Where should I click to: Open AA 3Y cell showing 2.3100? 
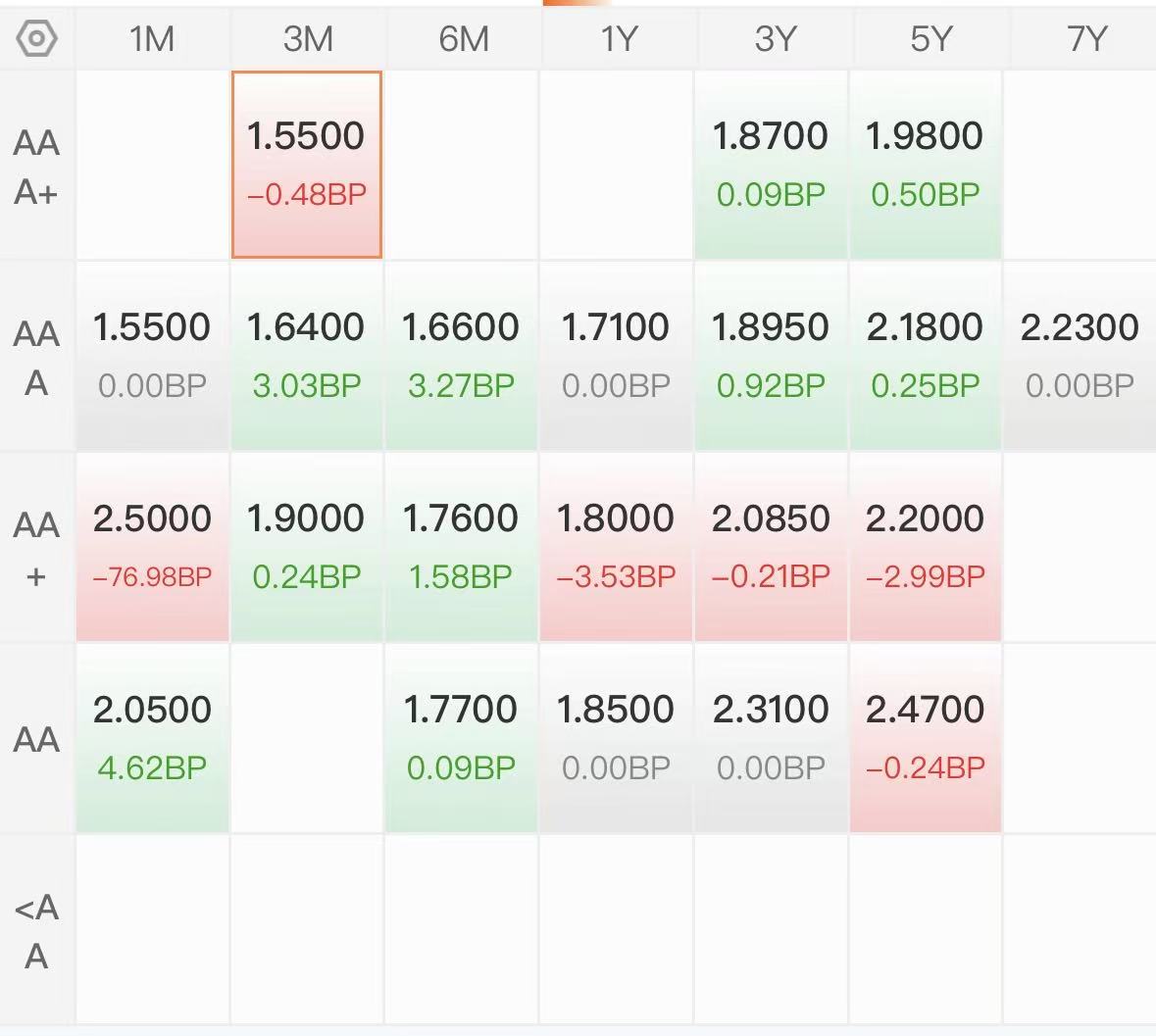pos(771,737)
